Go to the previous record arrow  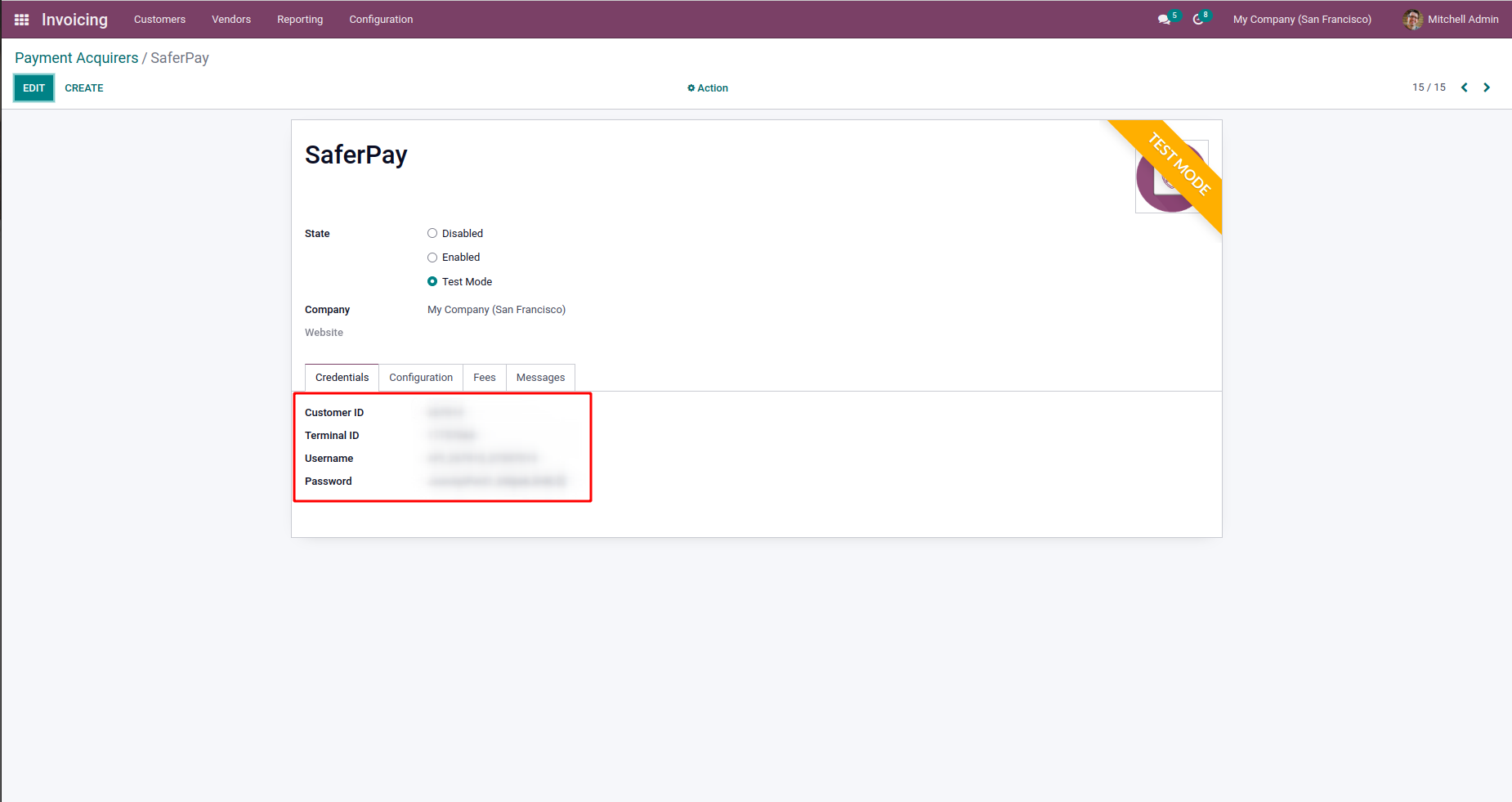pos(1465,87)
